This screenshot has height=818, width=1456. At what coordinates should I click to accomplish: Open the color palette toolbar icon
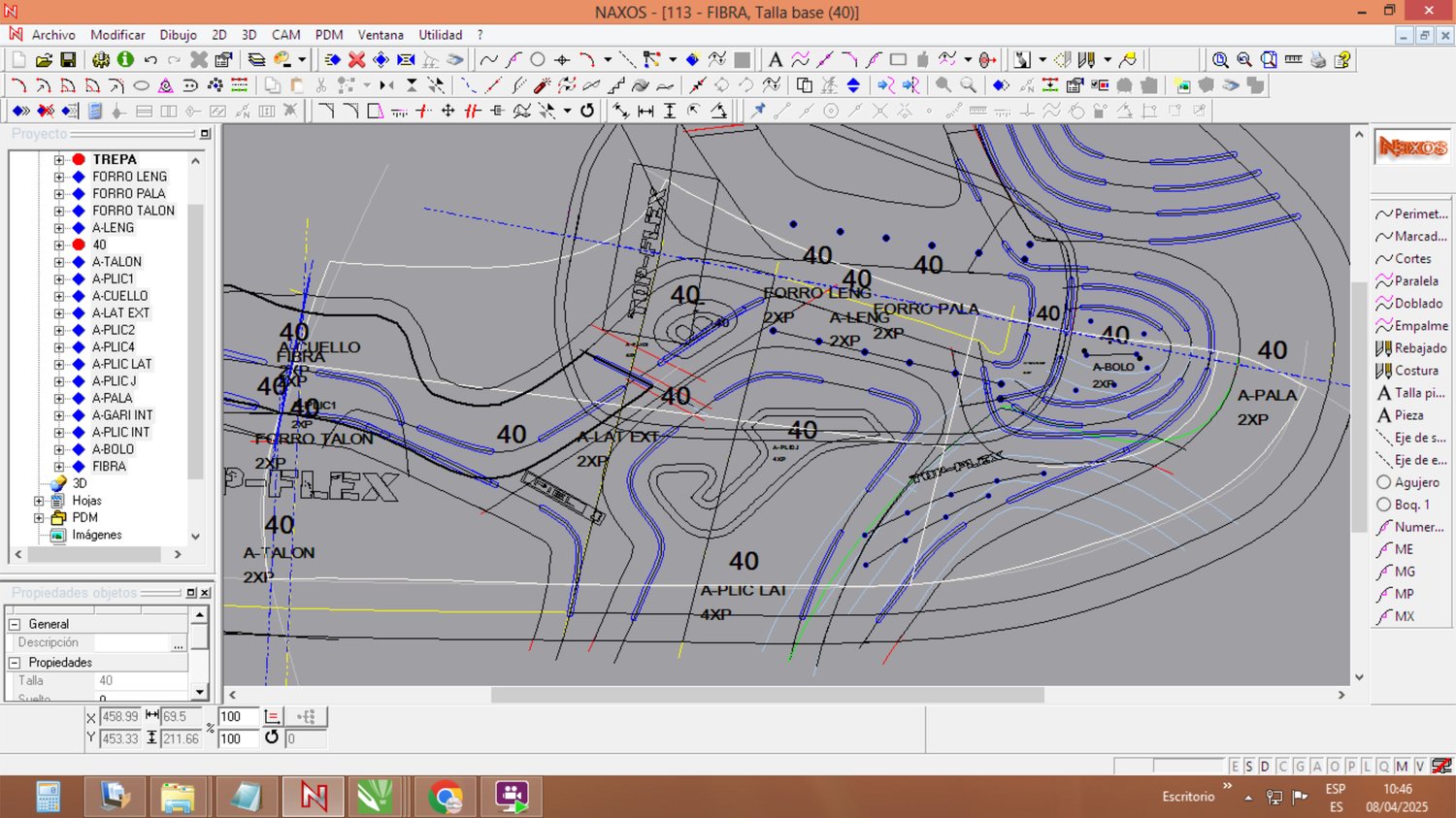pos(282,60)
